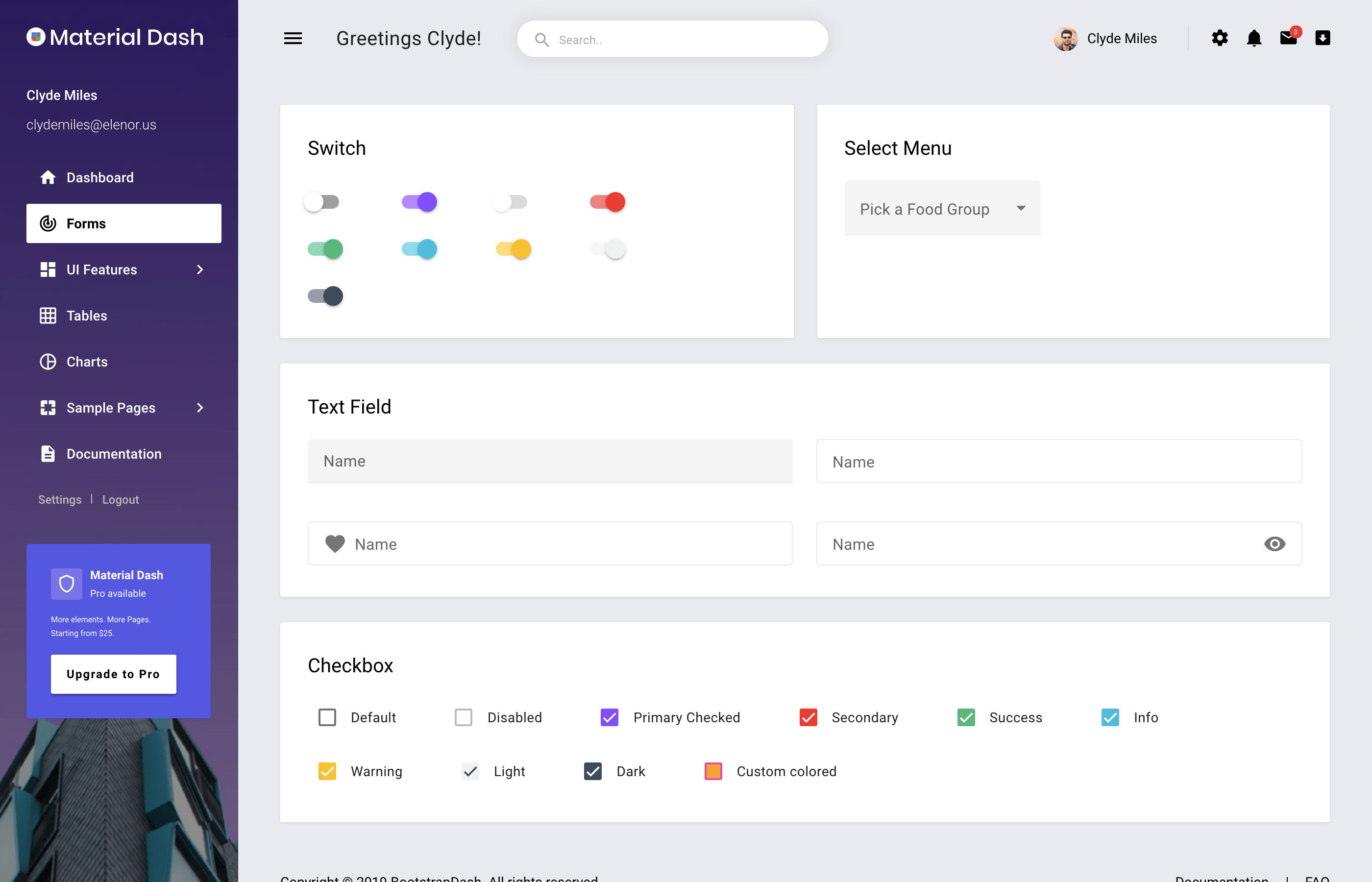1372x882 pixels.
Task: Open the sidebar hamburger menu
Action: tap(293, 38)
